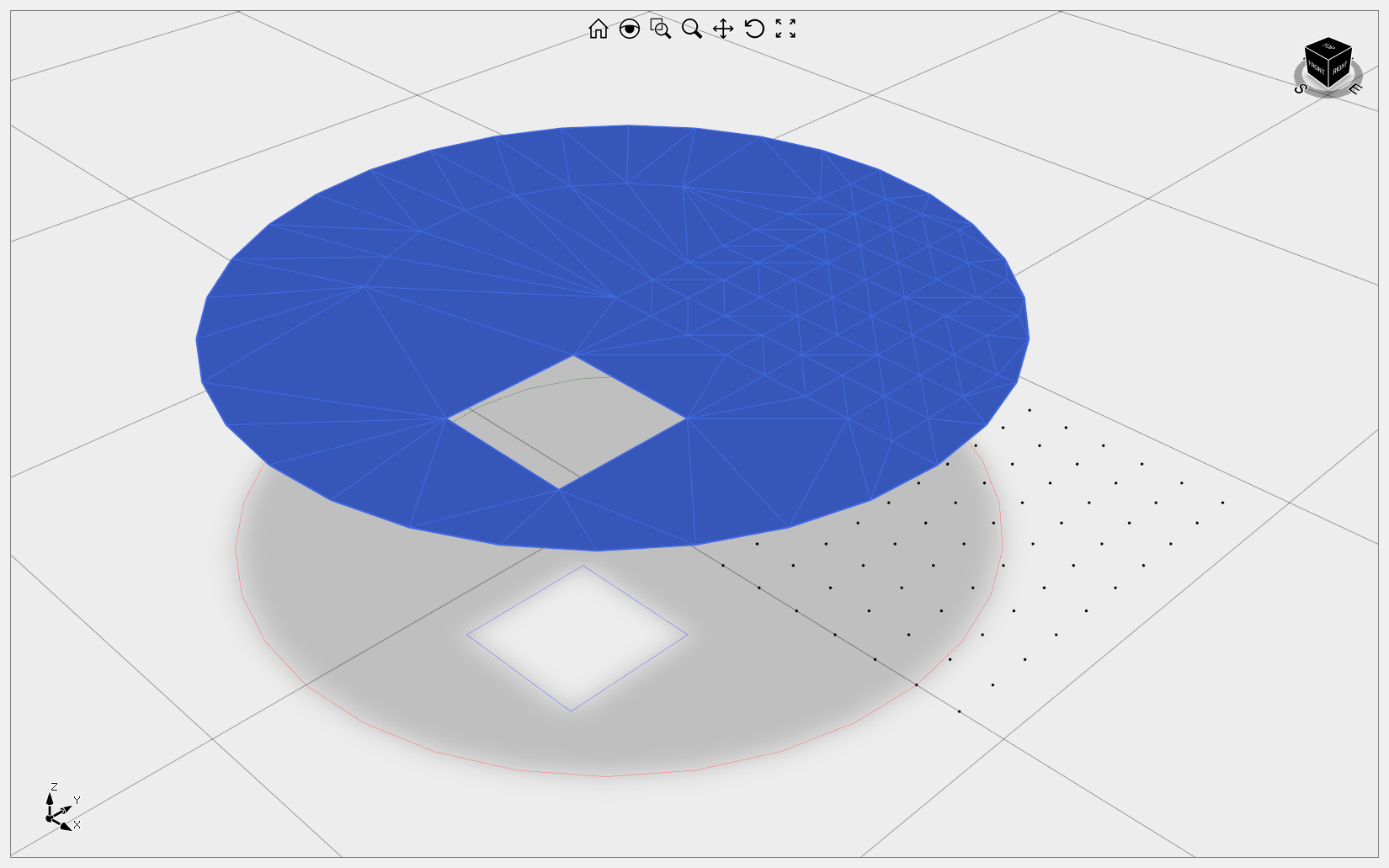The image size is (1389, 868).
Task: Click the square hole in blue mesh
Action: [567, 421]
